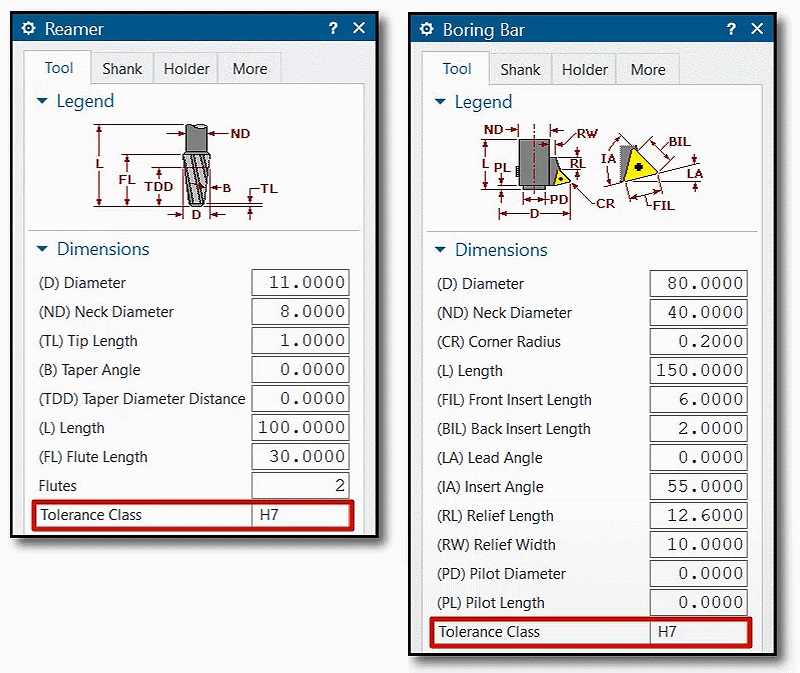Collapse the Legend section in the Boring Bar panel
This screenshot has width=800, height=673.
(439, 102)
